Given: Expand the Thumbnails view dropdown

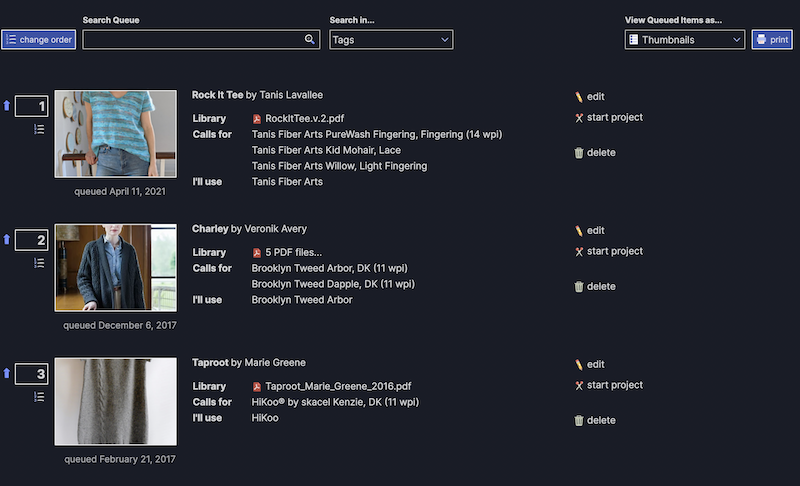Looking at the screenshot, I should pyautogui.click(x=684, y=40).
